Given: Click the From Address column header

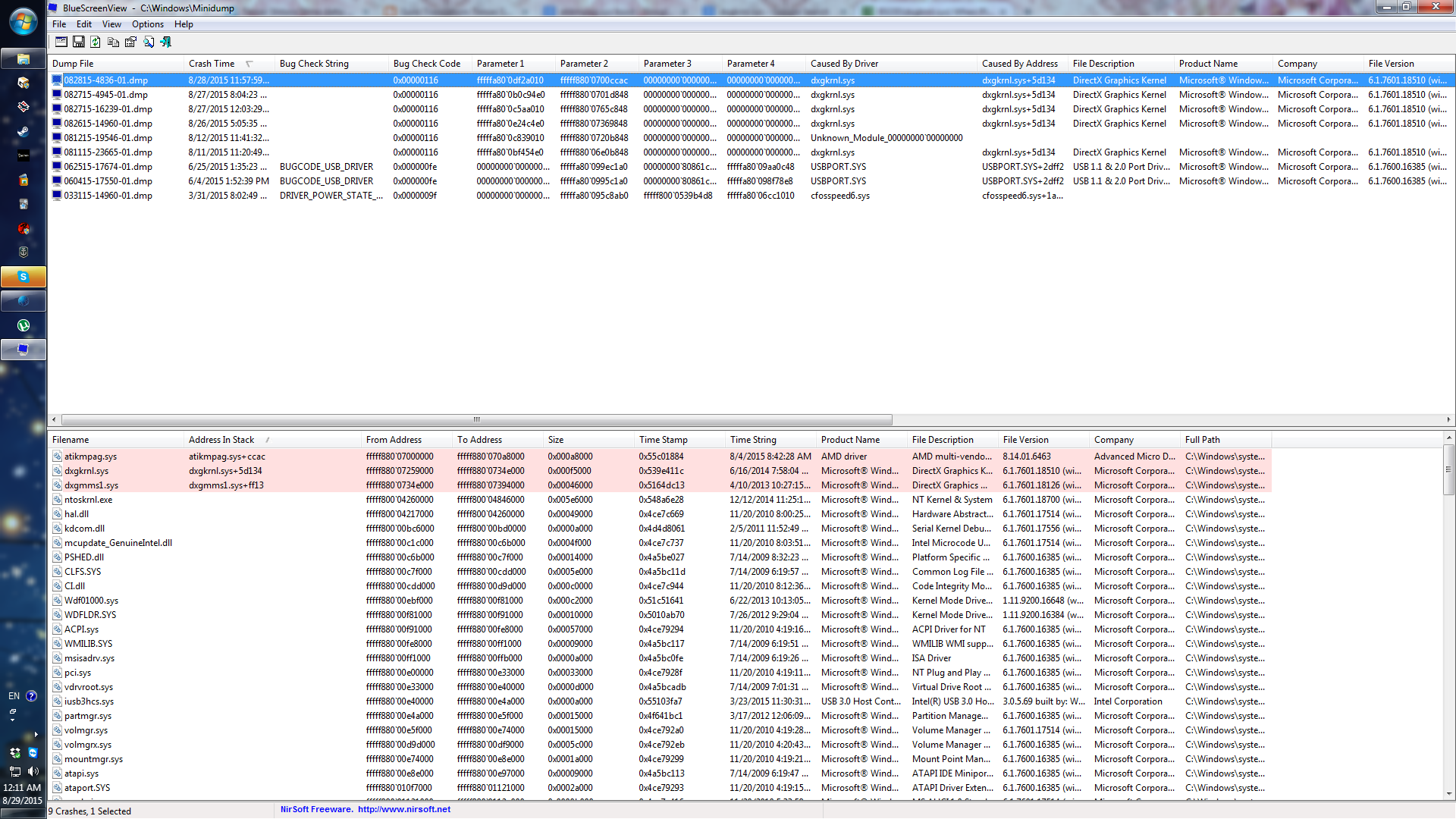Looking at the screenshot, I should click(406, 440).
